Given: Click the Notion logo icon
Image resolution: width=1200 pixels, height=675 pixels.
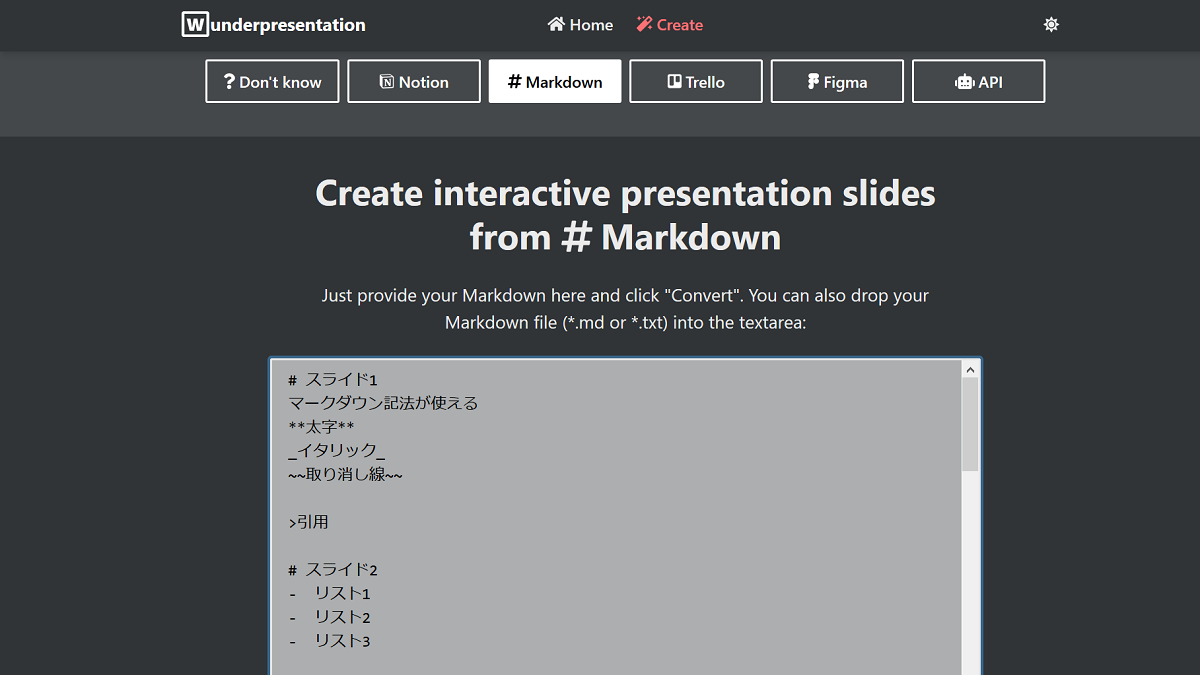Looking at the screenshot, I should click(387, 82).
